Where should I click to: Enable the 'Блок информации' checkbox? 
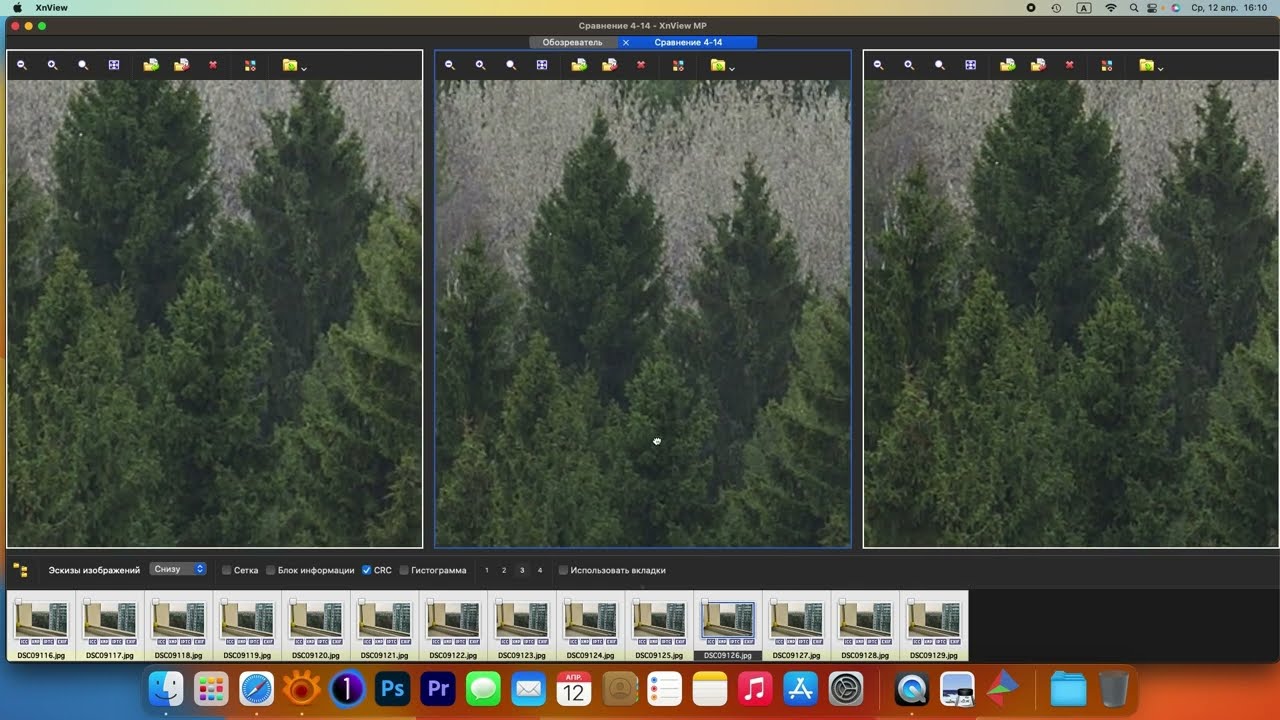(270, 570)
